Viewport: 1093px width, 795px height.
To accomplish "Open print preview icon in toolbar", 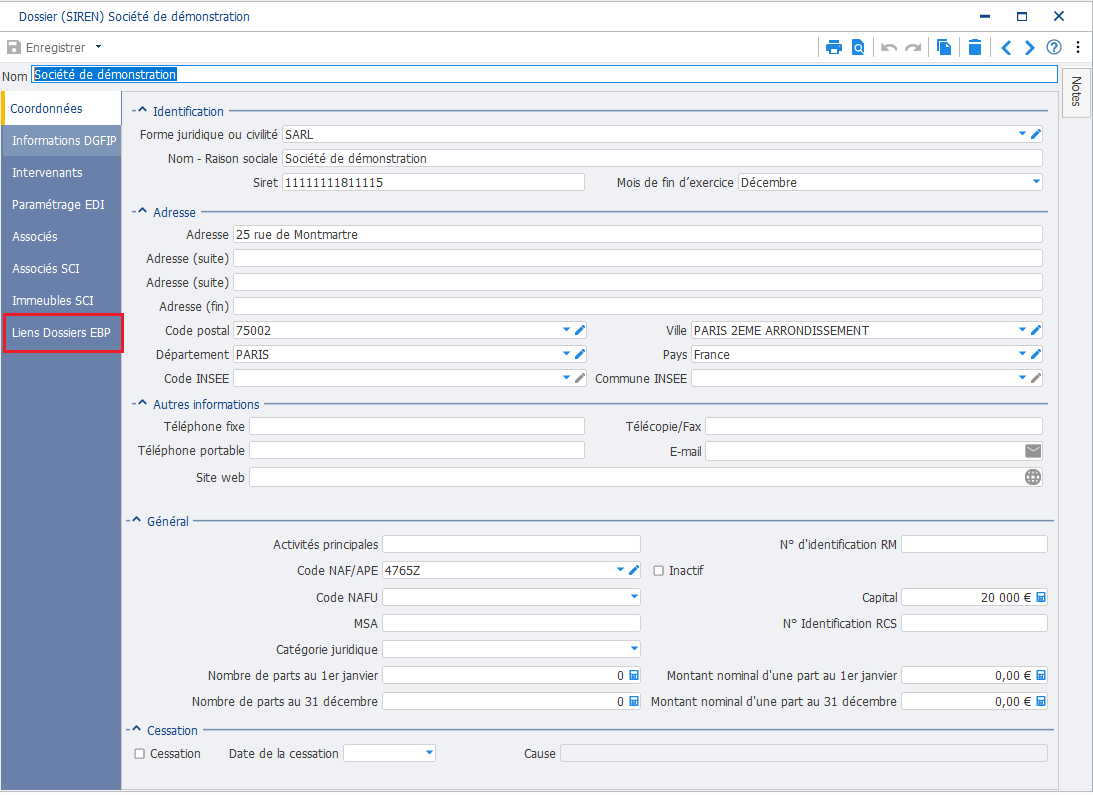I will [858, 47].
